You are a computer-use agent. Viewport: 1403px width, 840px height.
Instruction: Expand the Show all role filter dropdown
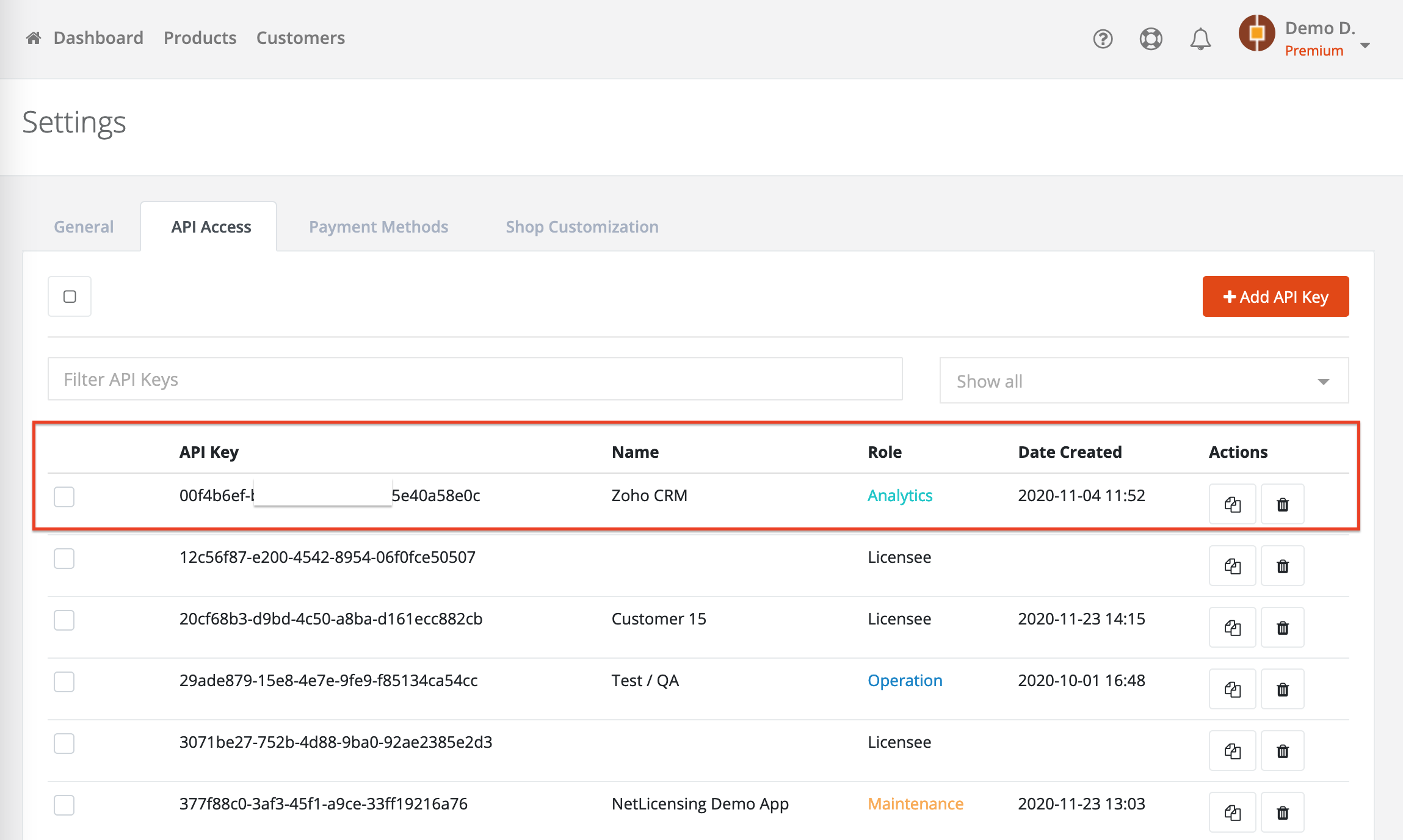pyautogui.click(x=1144, y=381)
